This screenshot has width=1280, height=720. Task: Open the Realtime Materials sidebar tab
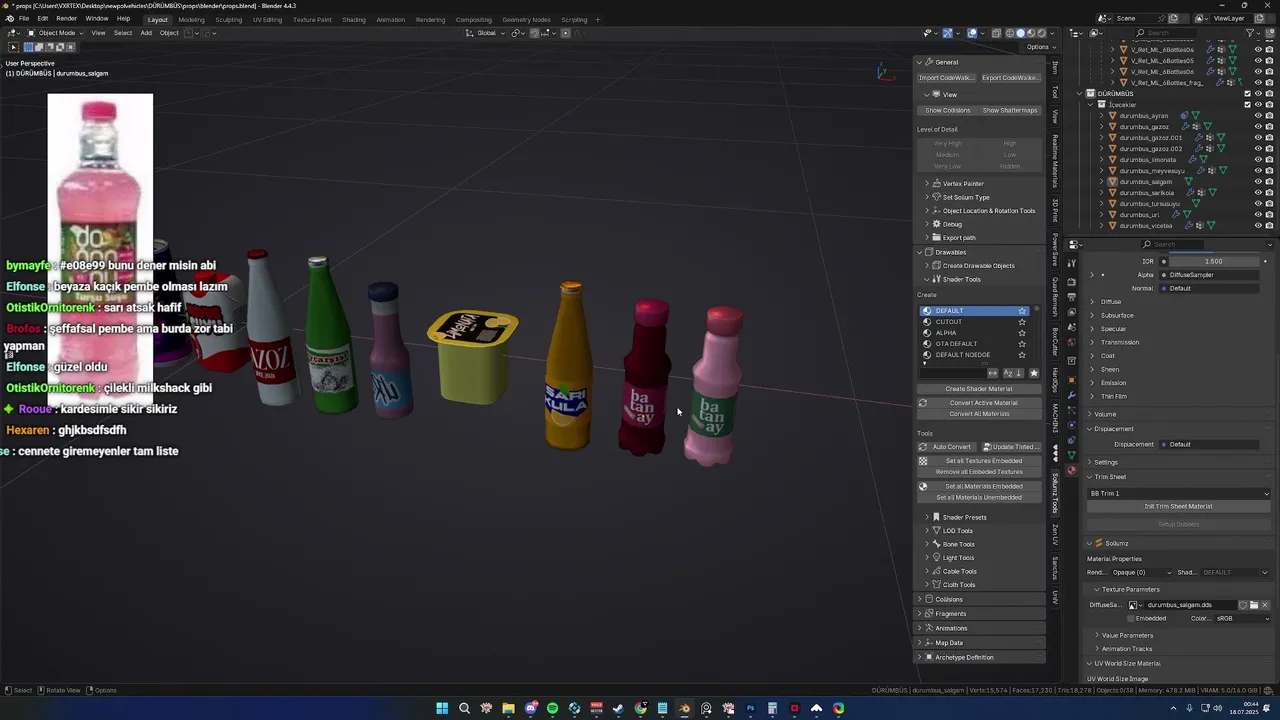click(x=1055, y=162)
